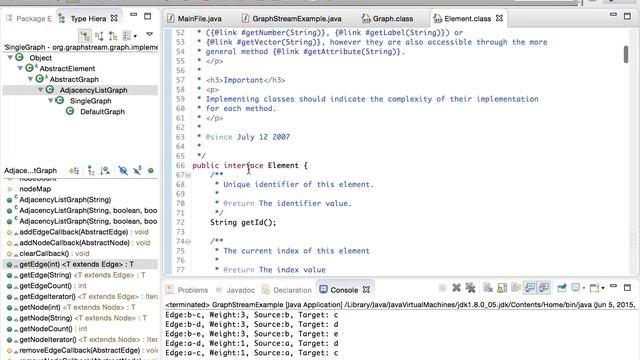The width and height of the screenshot is (640, 360).
Task: Click the Previous Type Hierarchies icon
Action: coord(127,36)
